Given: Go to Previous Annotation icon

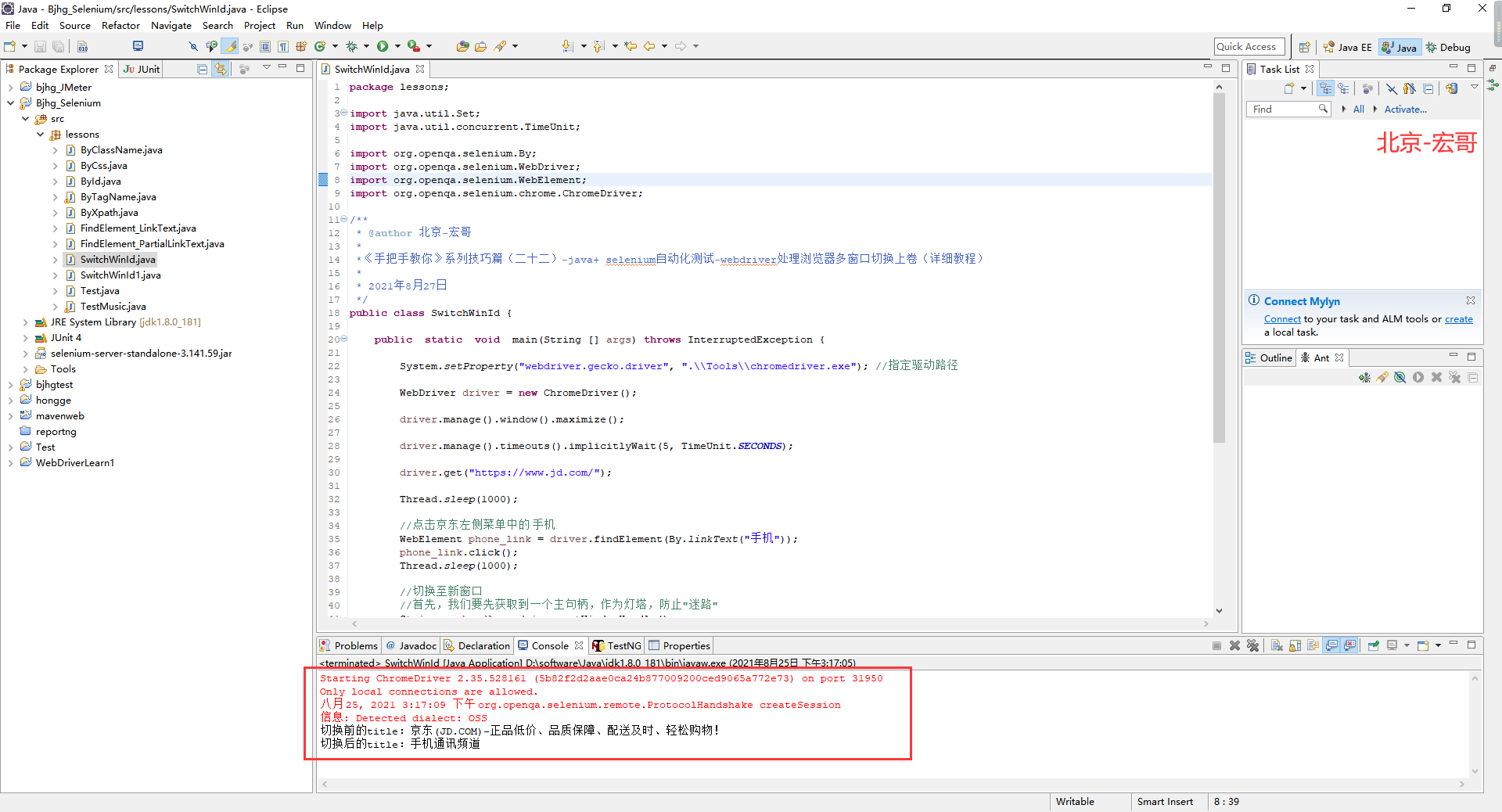Looking at the screenshot, I should tap(598, 46).
